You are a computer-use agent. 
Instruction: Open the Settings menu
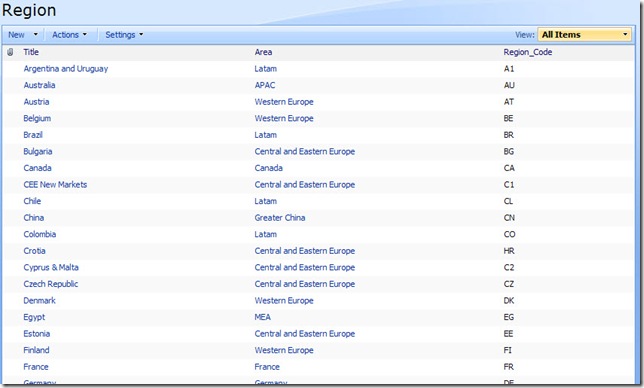click(124, 35)
